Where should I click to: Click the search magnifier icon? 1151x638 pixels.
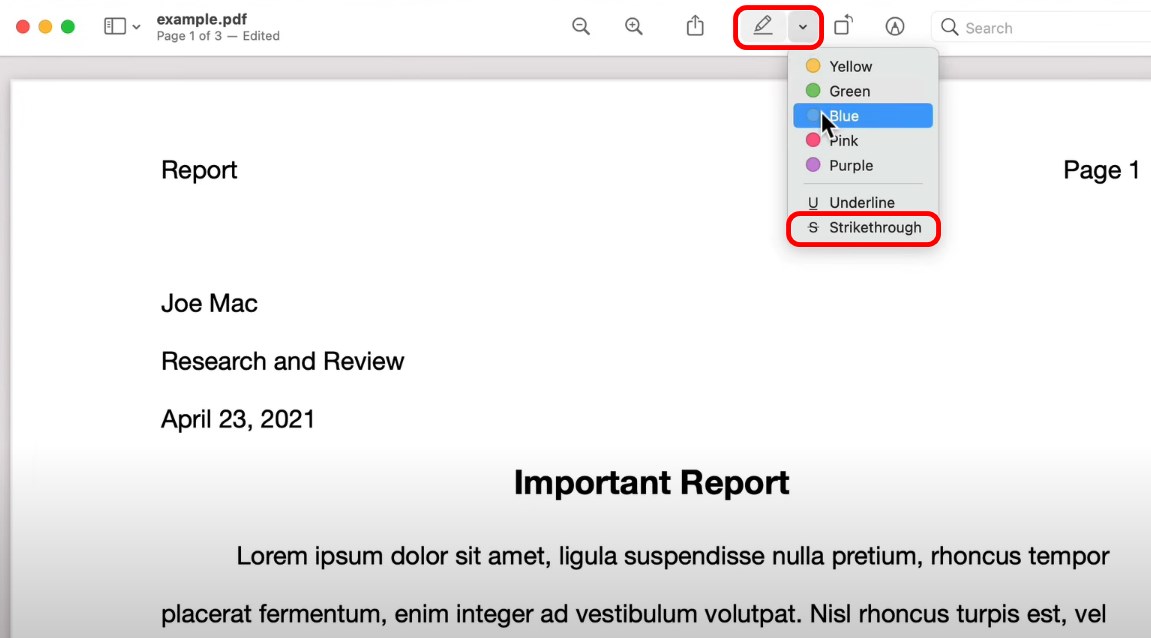(952, 27)
